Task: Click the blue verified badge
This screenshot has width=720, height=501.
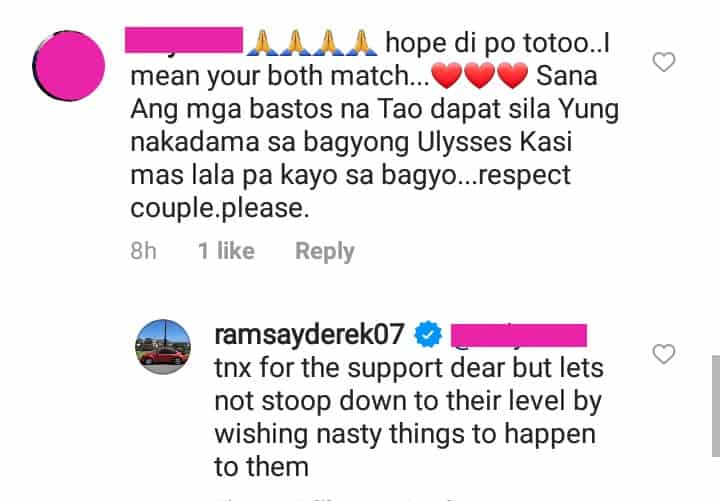Action: (x=428, y=334)
